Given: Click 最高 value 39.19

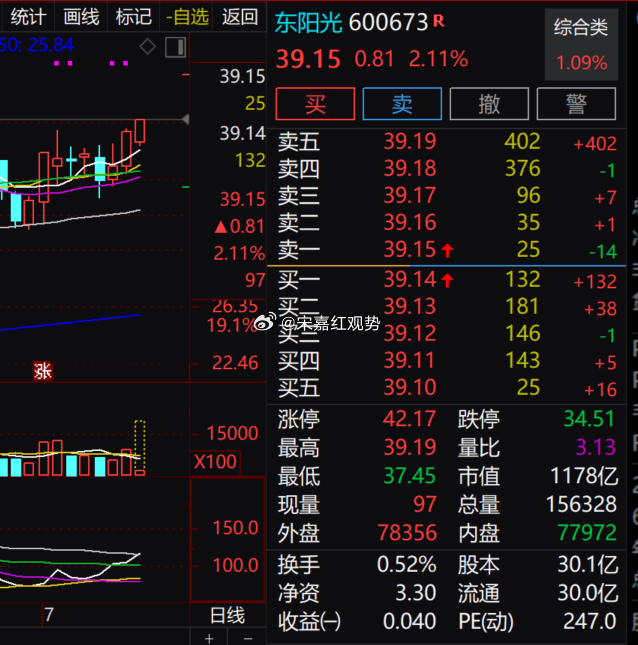Looking at the screenshot, I should [409, 448].
